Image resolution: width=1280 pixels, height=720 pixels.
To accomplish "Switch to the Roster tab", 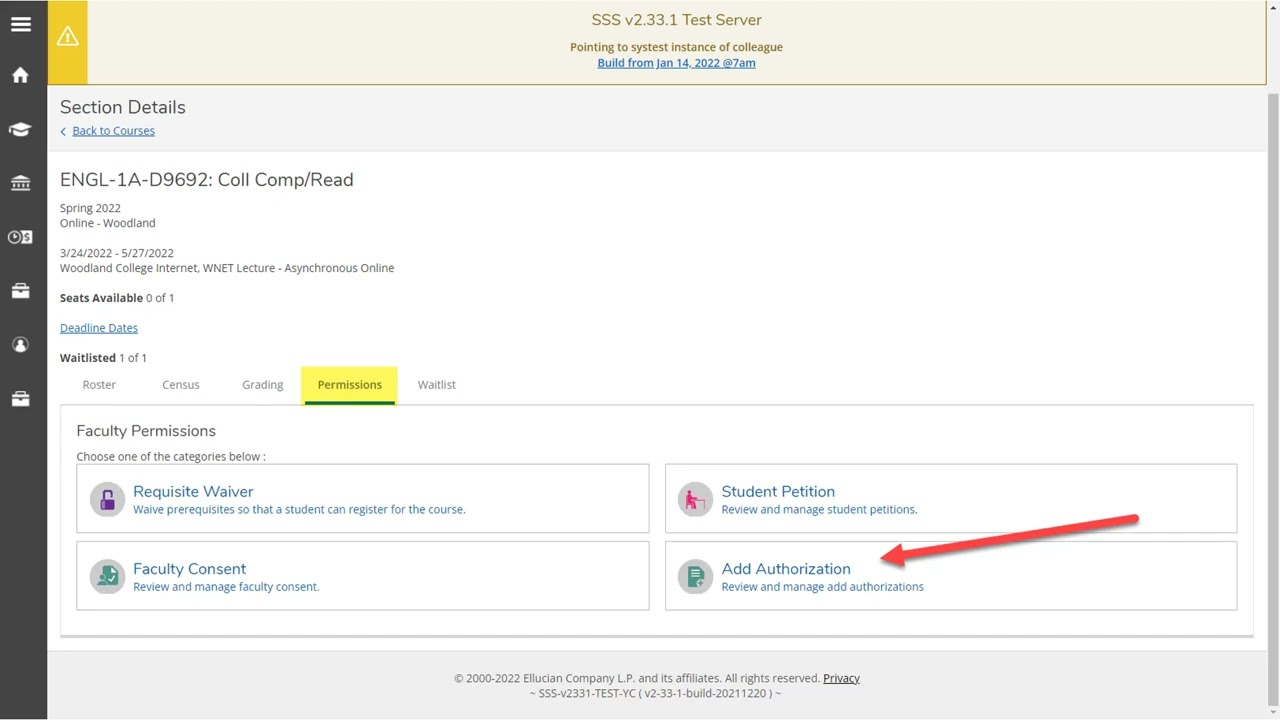I will click(99, 385).
